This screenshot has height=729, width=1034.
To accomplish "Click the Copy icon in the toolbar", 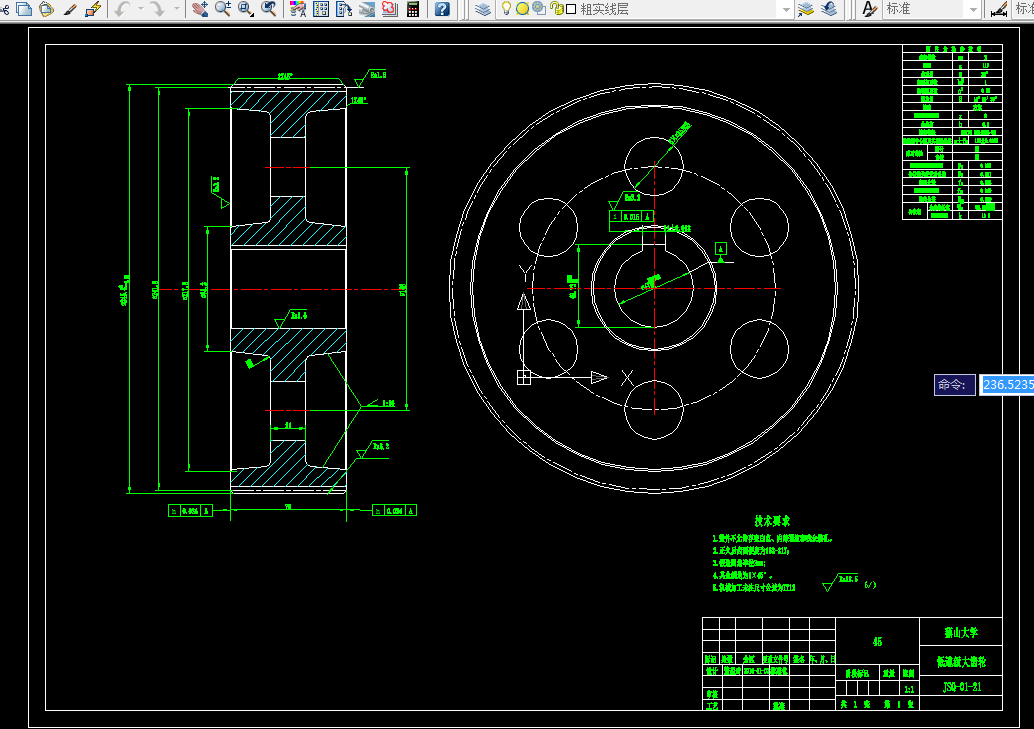I will pos(24,9).
